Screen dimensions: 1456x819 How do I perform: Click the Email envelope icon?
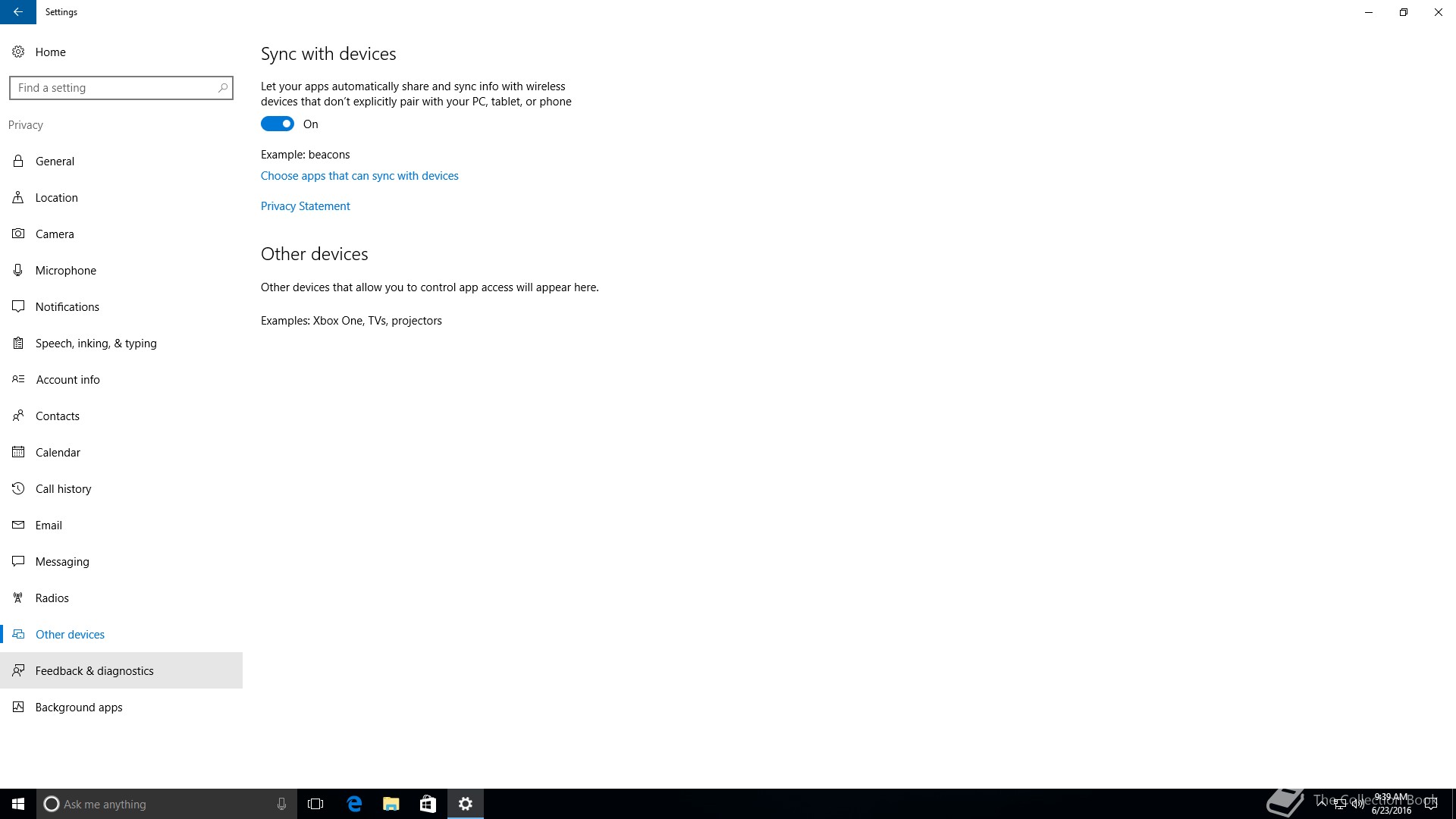click(18, 525)
